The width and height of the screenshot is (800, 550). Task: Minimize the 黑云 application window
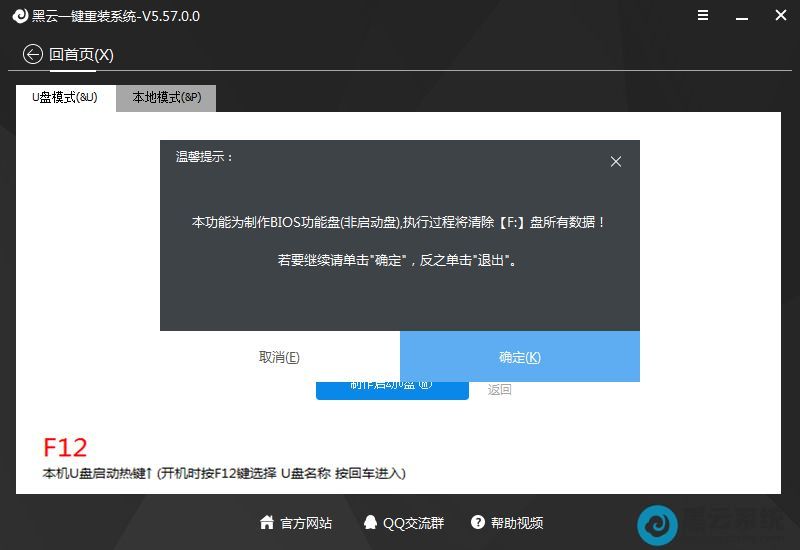[742, 16]
